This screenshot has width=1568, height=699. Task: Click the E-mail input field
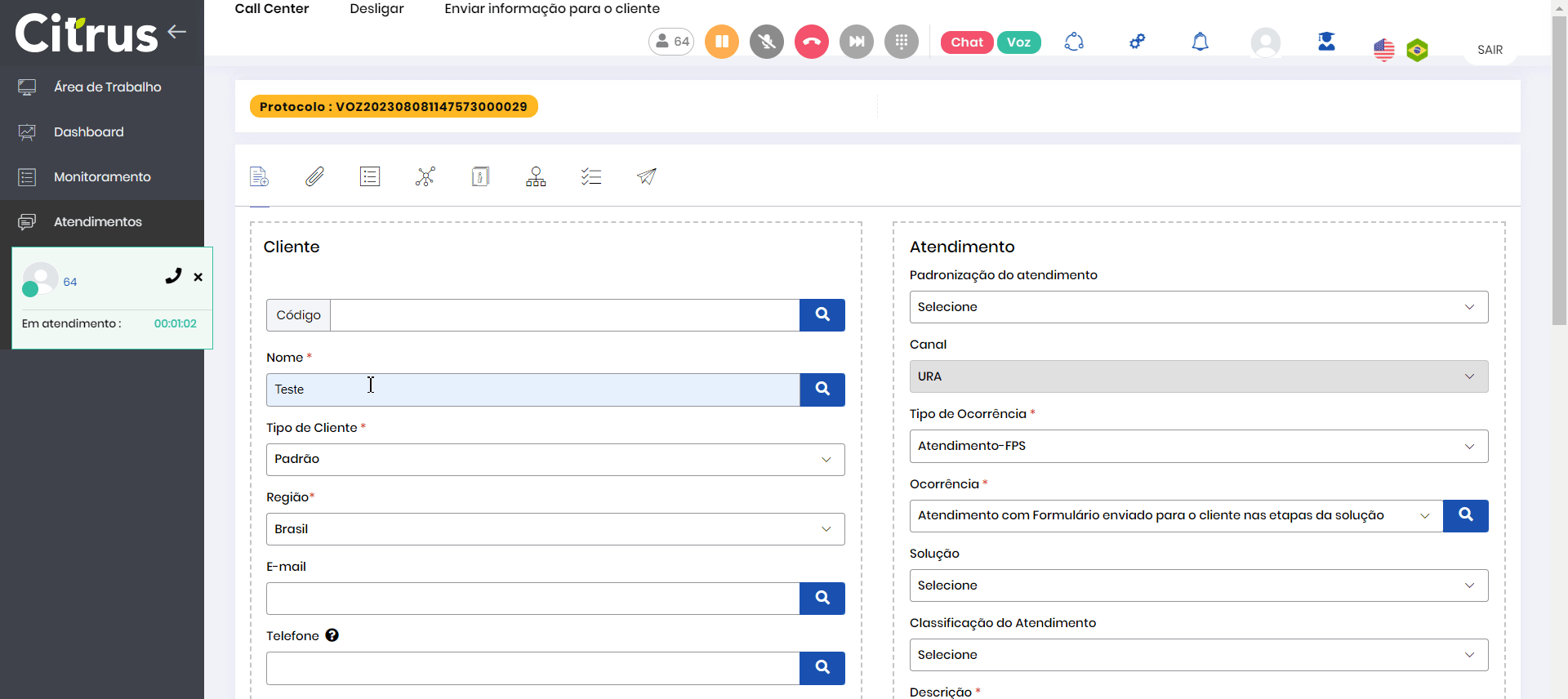tap(532, 599)
